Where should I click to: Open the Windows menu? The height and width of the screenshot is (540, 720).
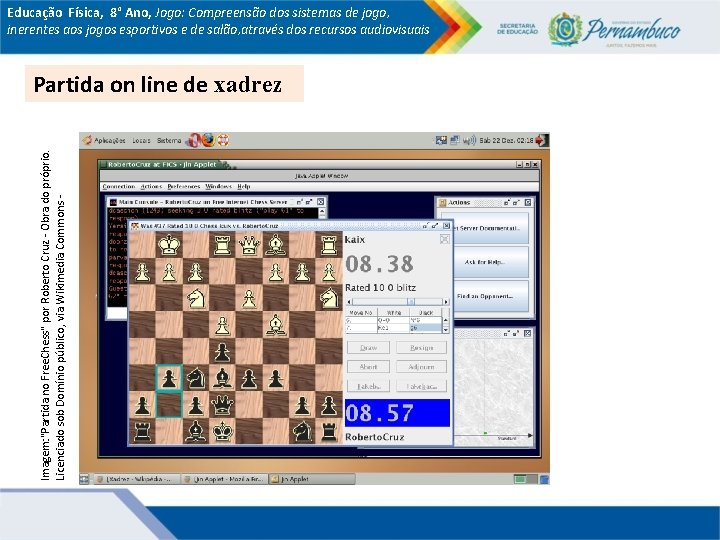pos(219,186)
